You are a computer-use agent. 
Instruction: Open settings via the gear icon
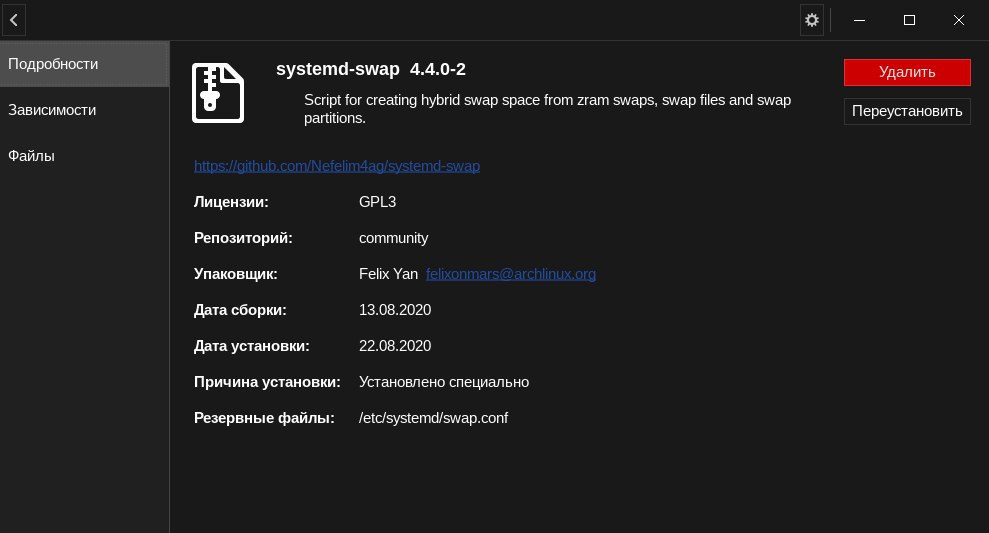[x=812, y=20]
